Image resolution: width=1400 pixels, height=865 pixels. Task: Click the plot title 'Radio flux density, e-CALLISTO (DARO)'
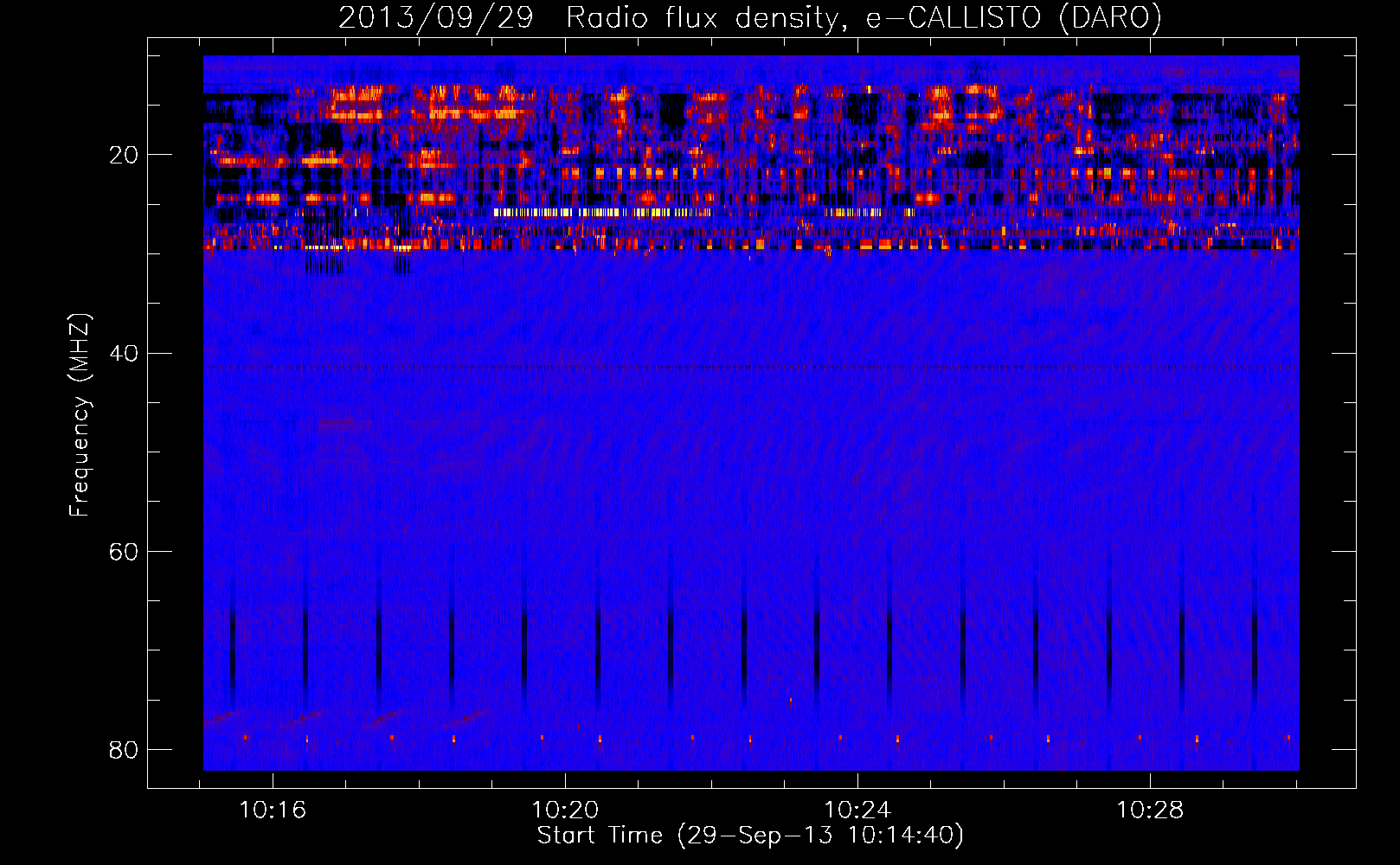pos(864,17)
